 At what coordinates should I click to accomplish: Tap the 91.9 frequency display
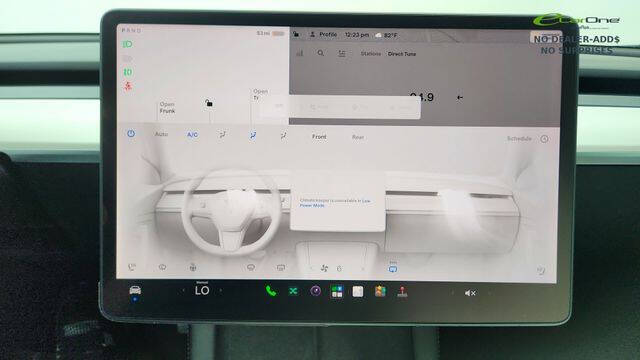(422, 98)
